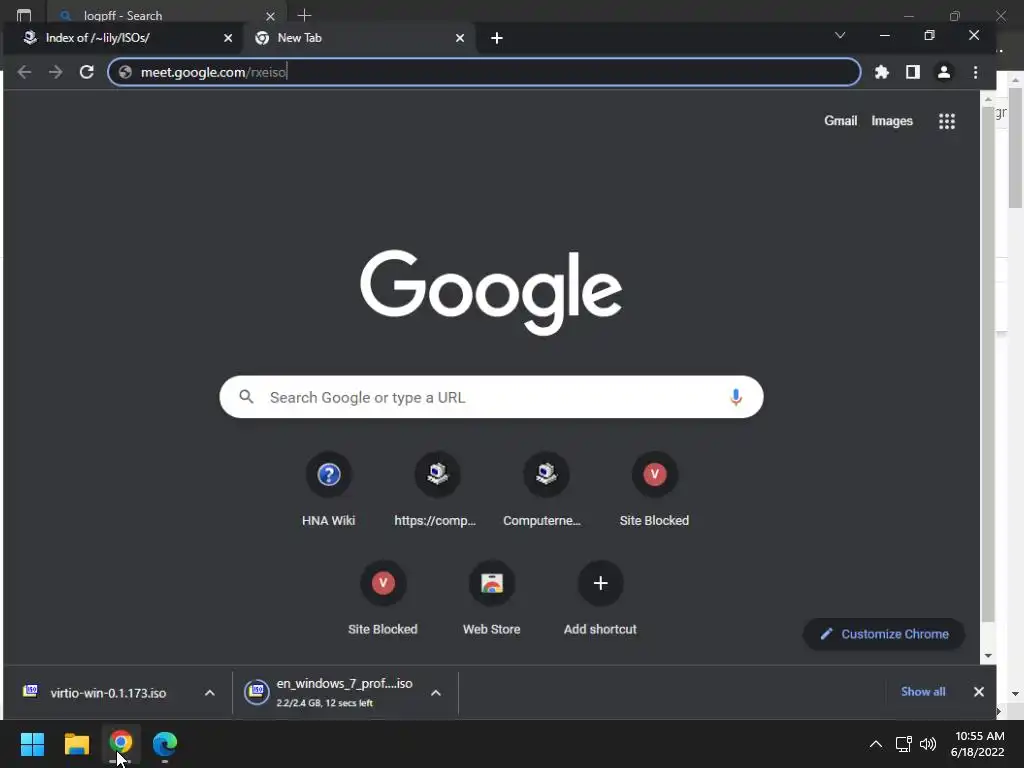Open the Images link
Image resolution: width=1024 pixels, height=768 pixels.
pyautogui.click(x=891, y=121)
